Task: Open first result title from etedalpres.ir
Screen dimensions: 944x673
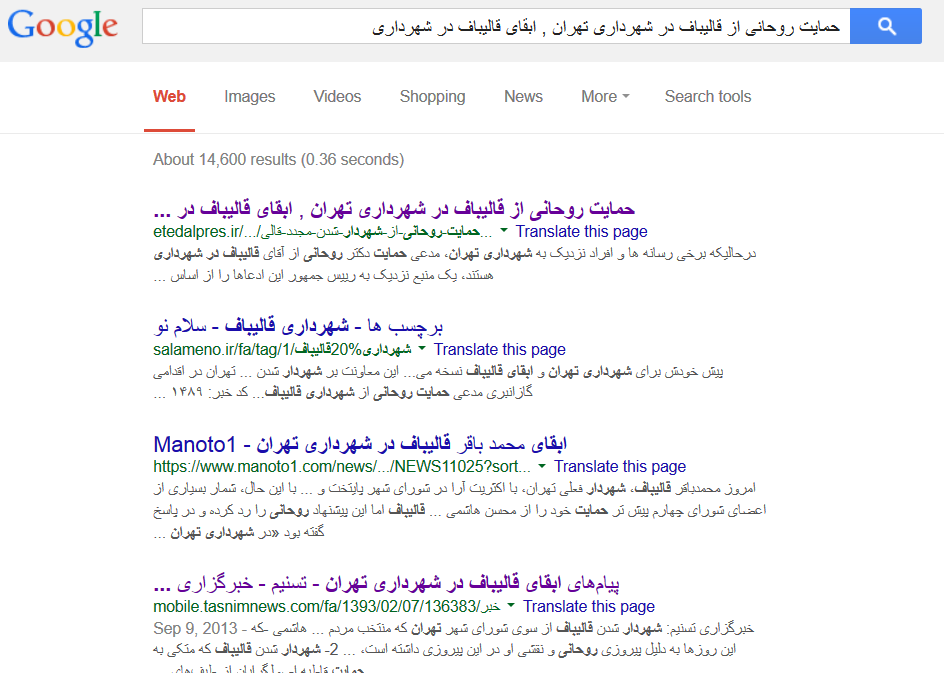Action: pyautogui.click(x=394, y=209)
